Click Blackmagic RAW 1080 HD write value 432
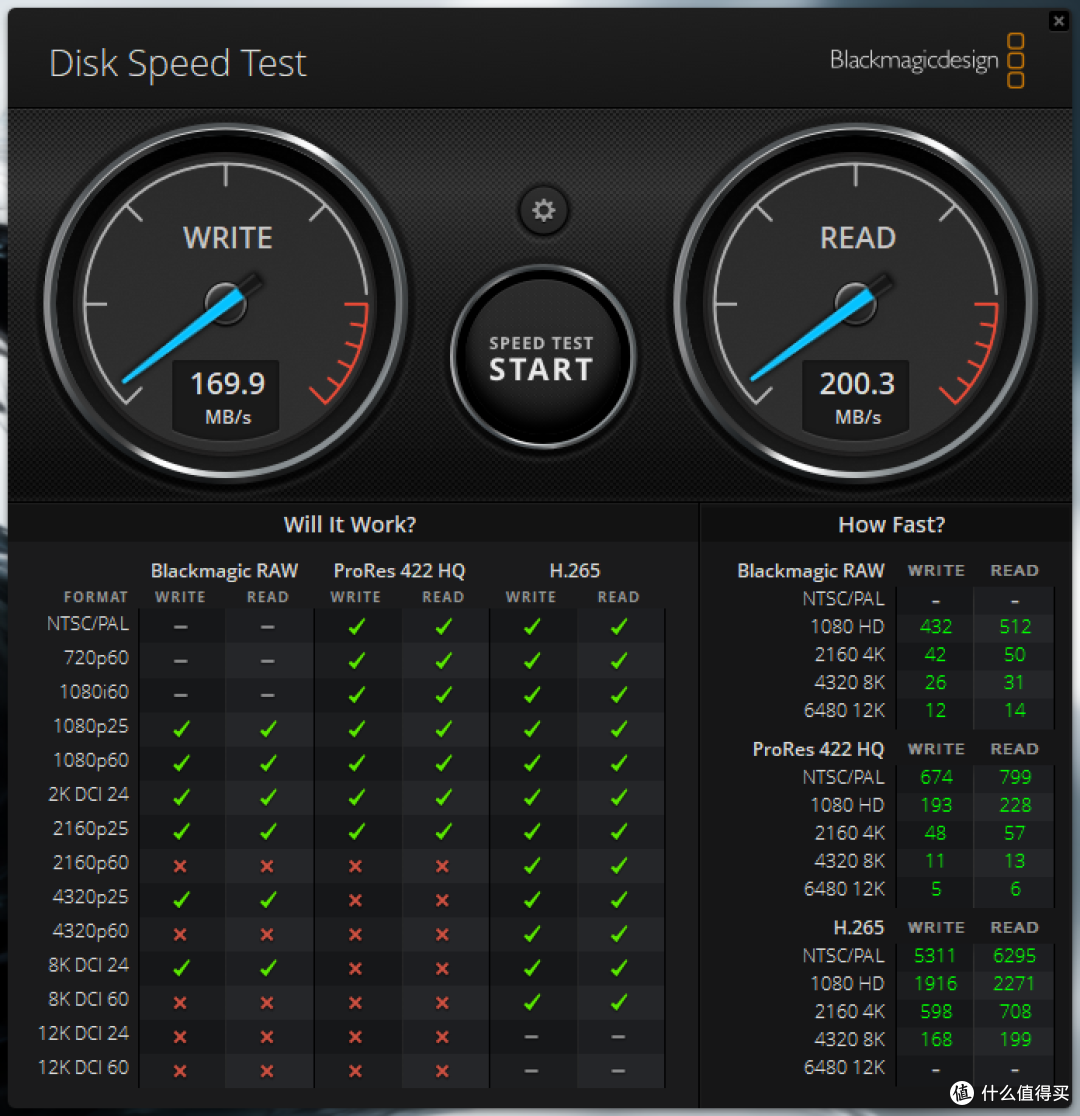Image resolution: width=1080 pixels, height=1116 pixels. [935, 626]
